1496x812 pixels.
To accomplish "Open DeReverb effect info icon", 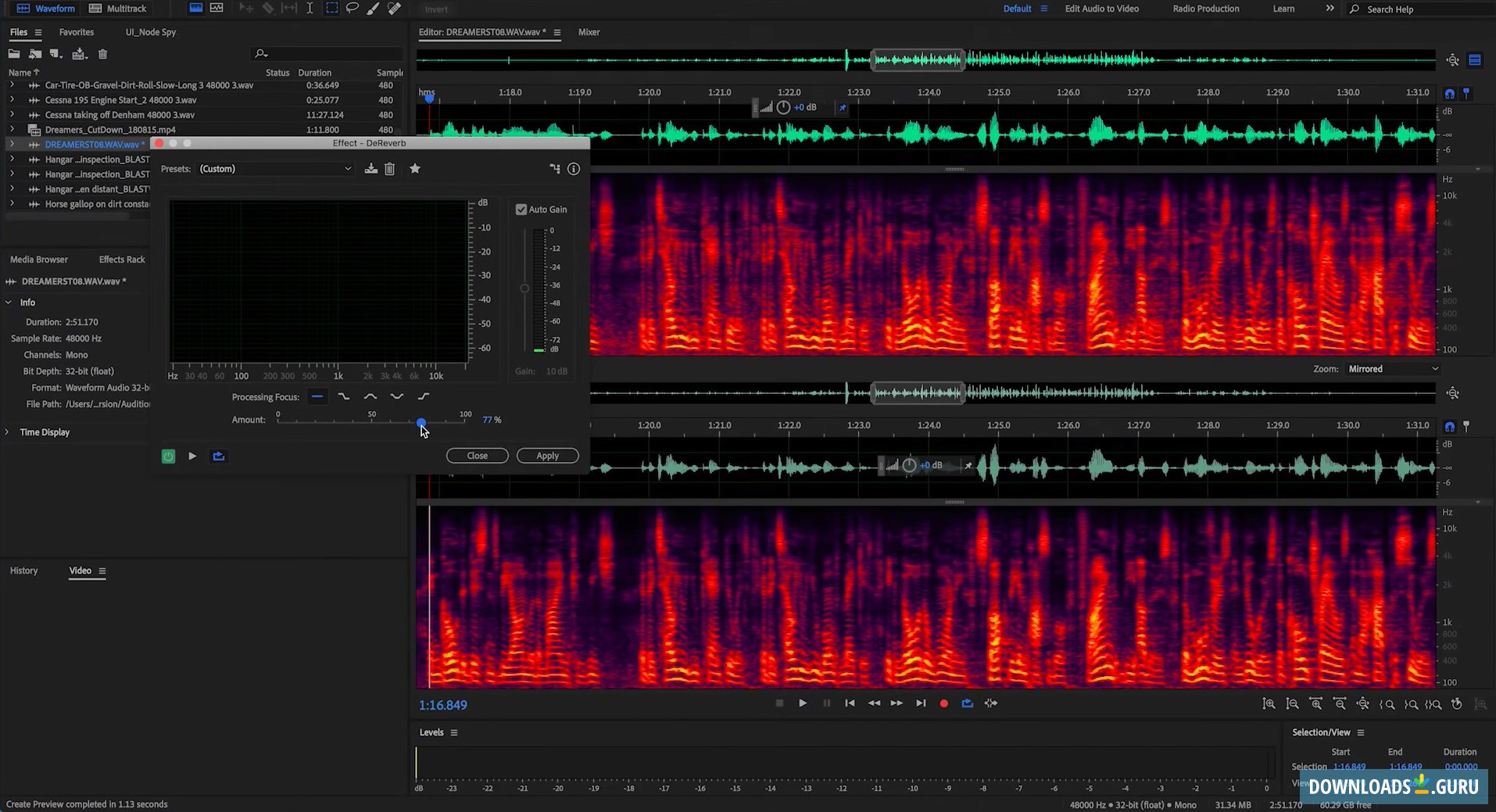I will click(574, 169).
